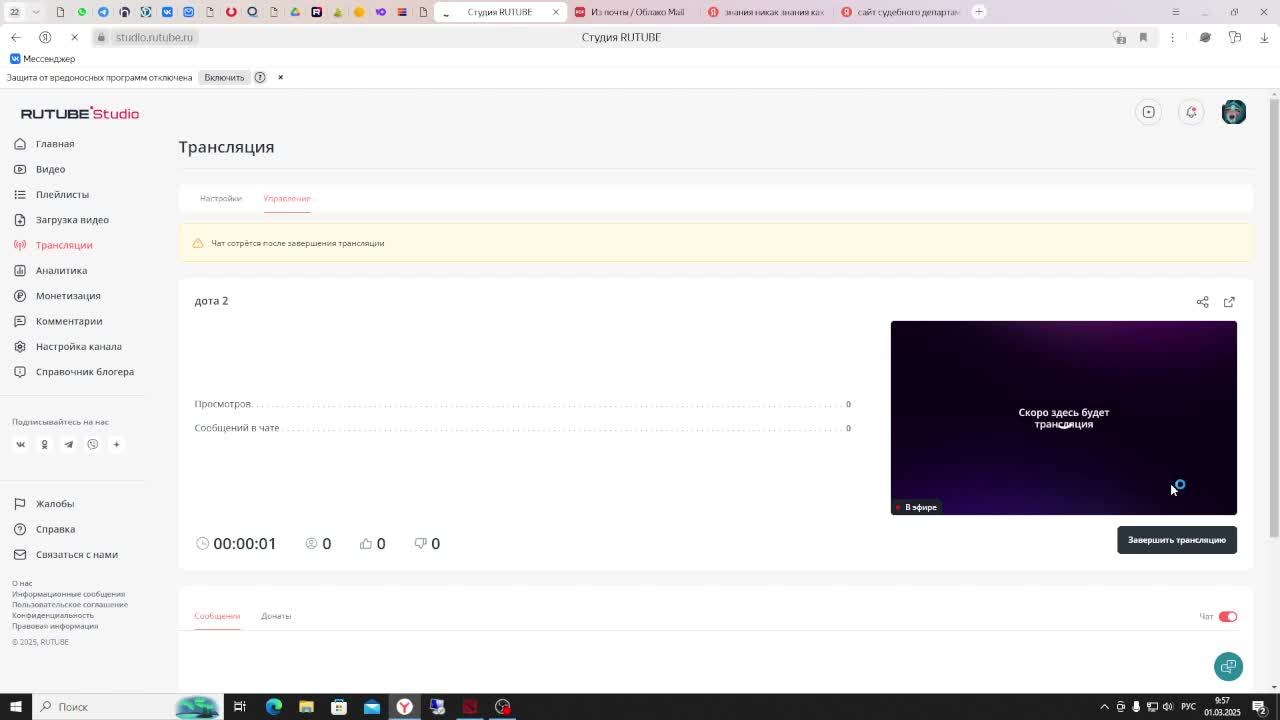Switch to the Донаты tab
1280x720 pixels.
tap(276, 616)
